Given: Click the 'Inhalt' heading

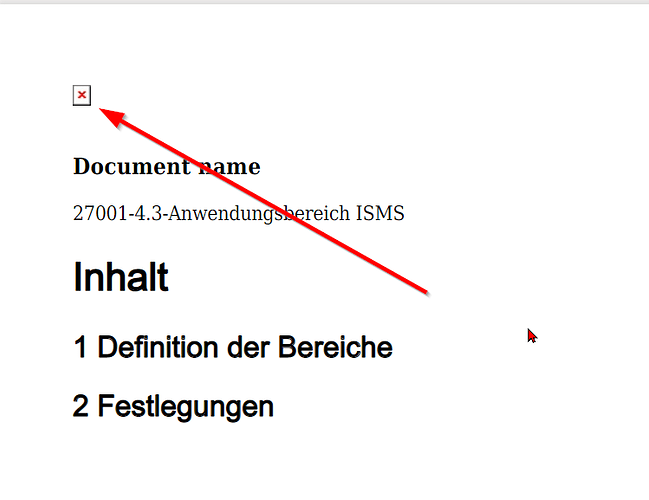Looking at the screenshot, I should 120,277.
